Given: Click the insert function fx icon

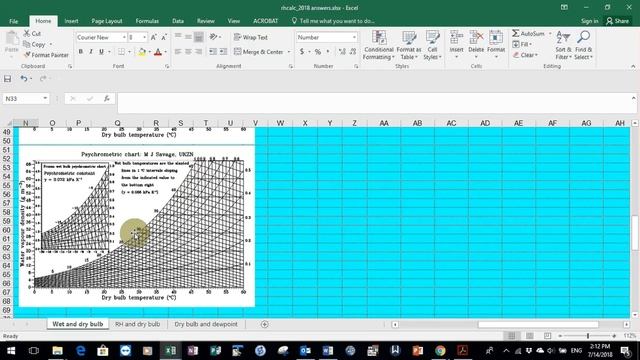Looking at the screenshot, I should 107,99.
